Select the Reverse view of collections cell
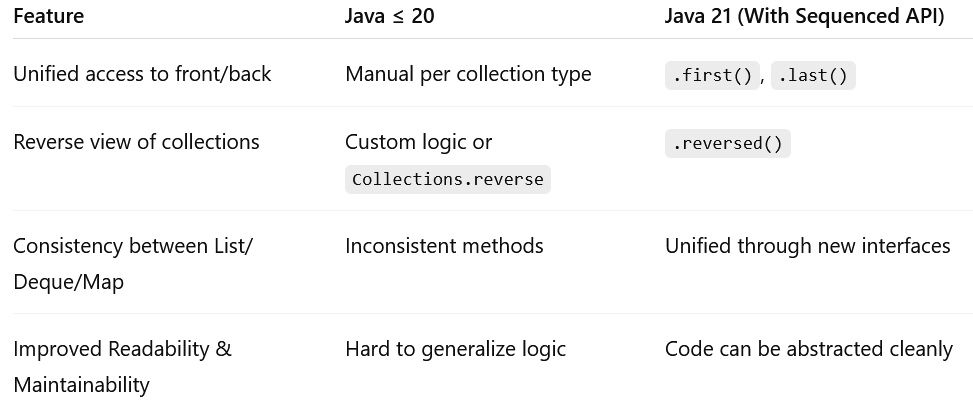This screenshot has width=973, height=414. point(136,142)
